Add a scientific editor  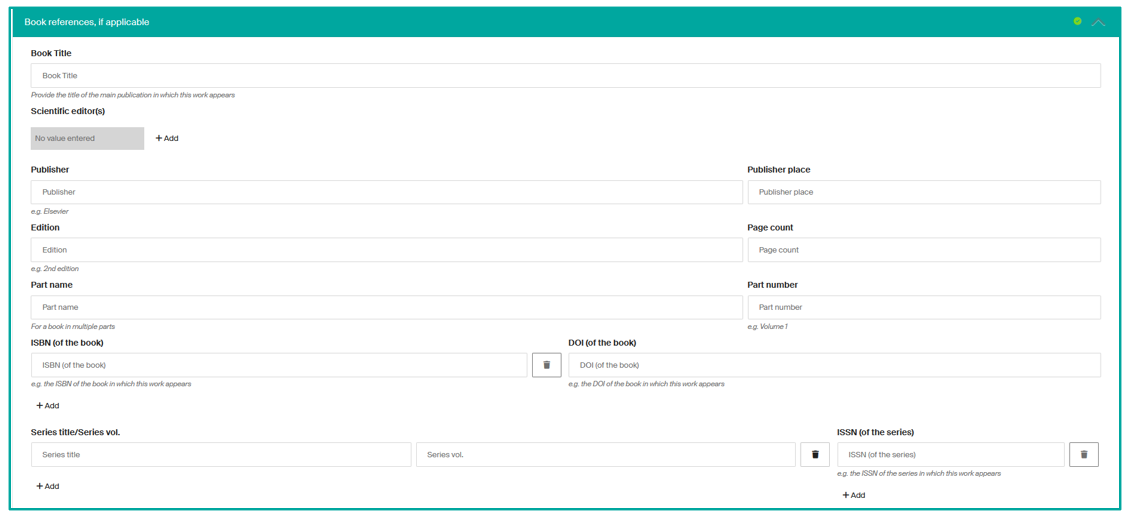click(x=167, y=138)
